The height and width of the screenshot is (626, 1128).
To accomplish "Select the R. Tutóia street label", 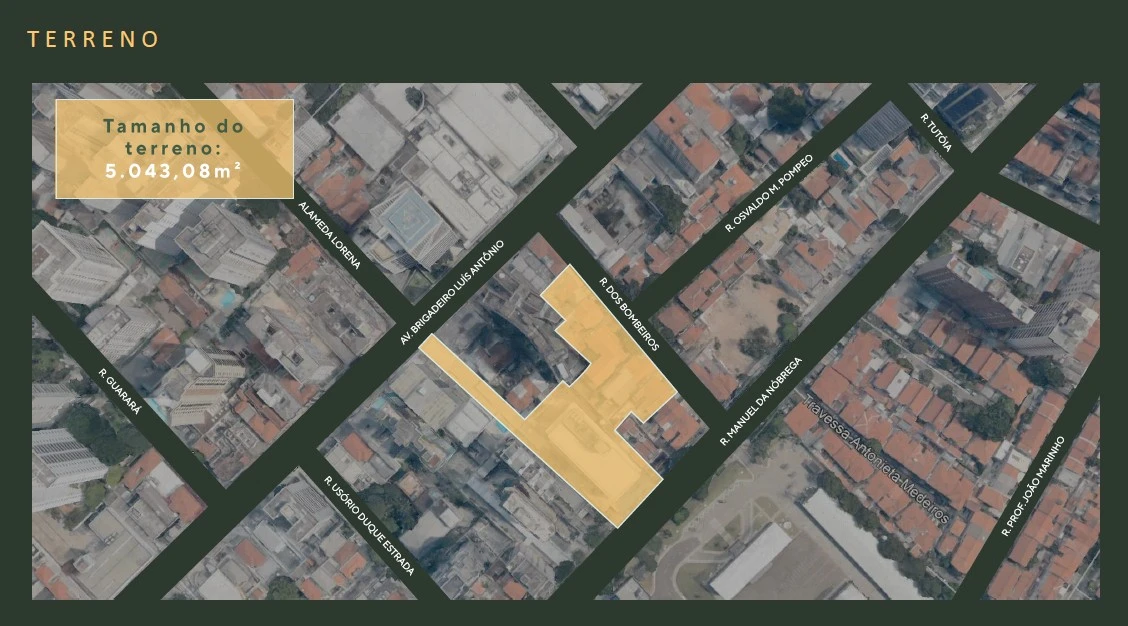I will (936, 132).
